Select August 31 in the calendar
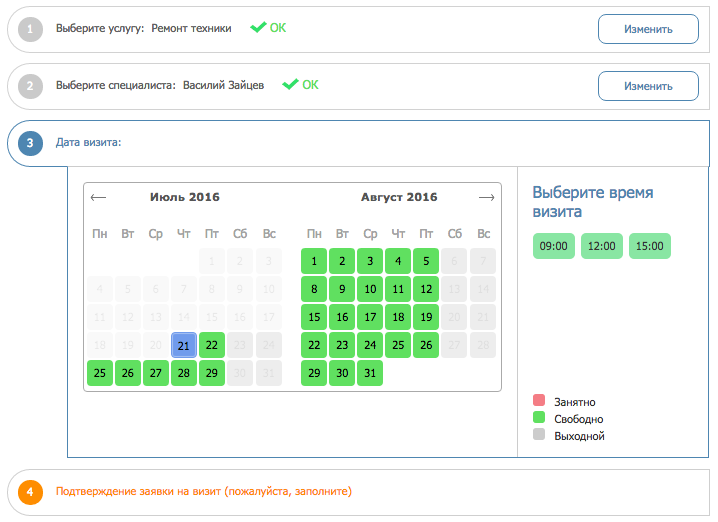This screenshot has height=522, width=718. click(x=370, y=373)
